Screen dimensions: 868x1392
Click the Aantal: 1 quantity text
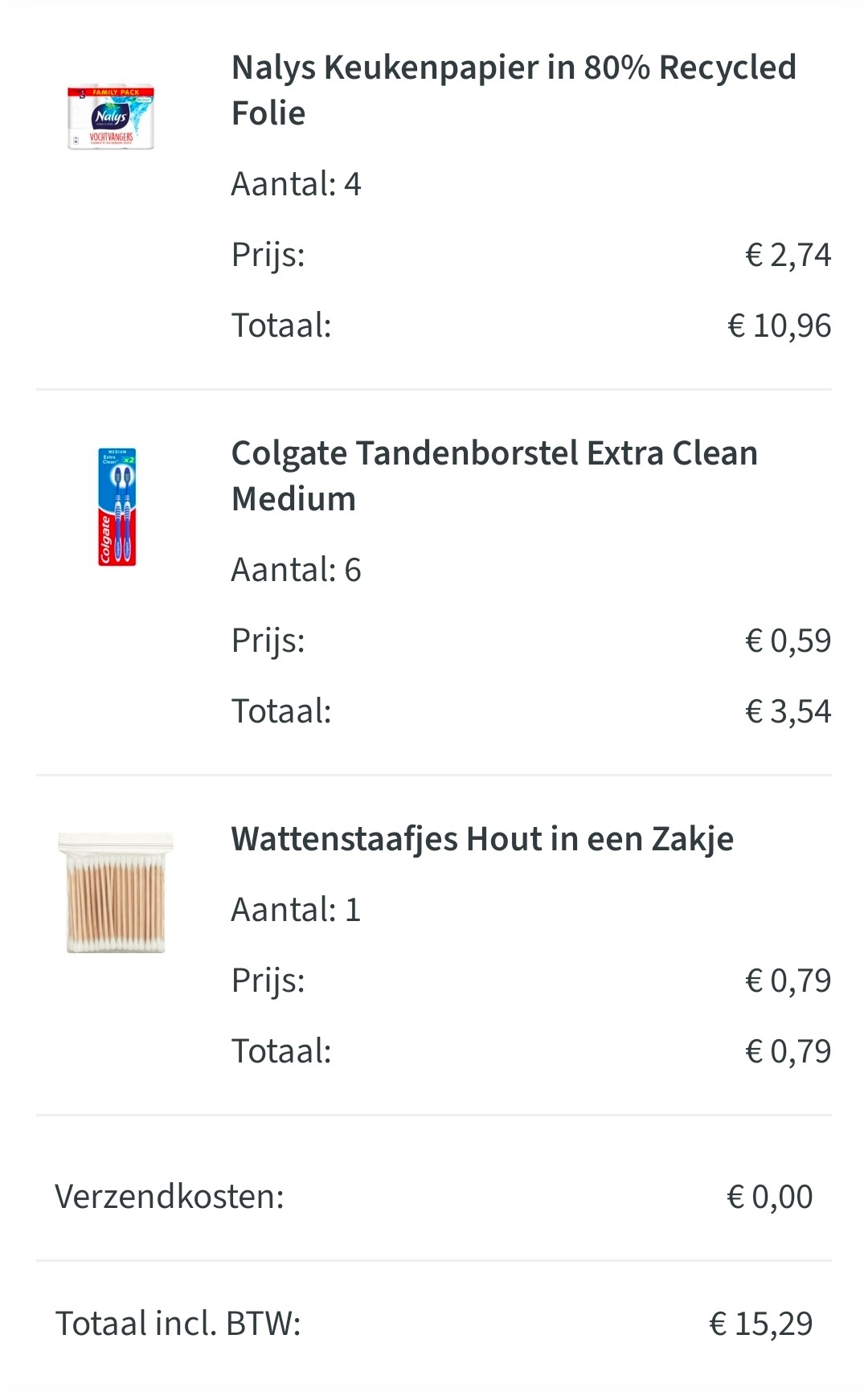pyautogui.click(x=296, y=910)
